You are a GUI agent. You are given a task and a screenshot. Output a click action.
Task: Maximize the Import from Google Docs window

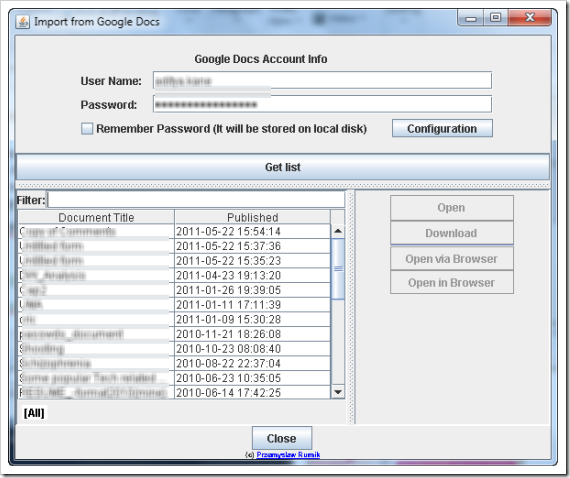click(495, 18)
